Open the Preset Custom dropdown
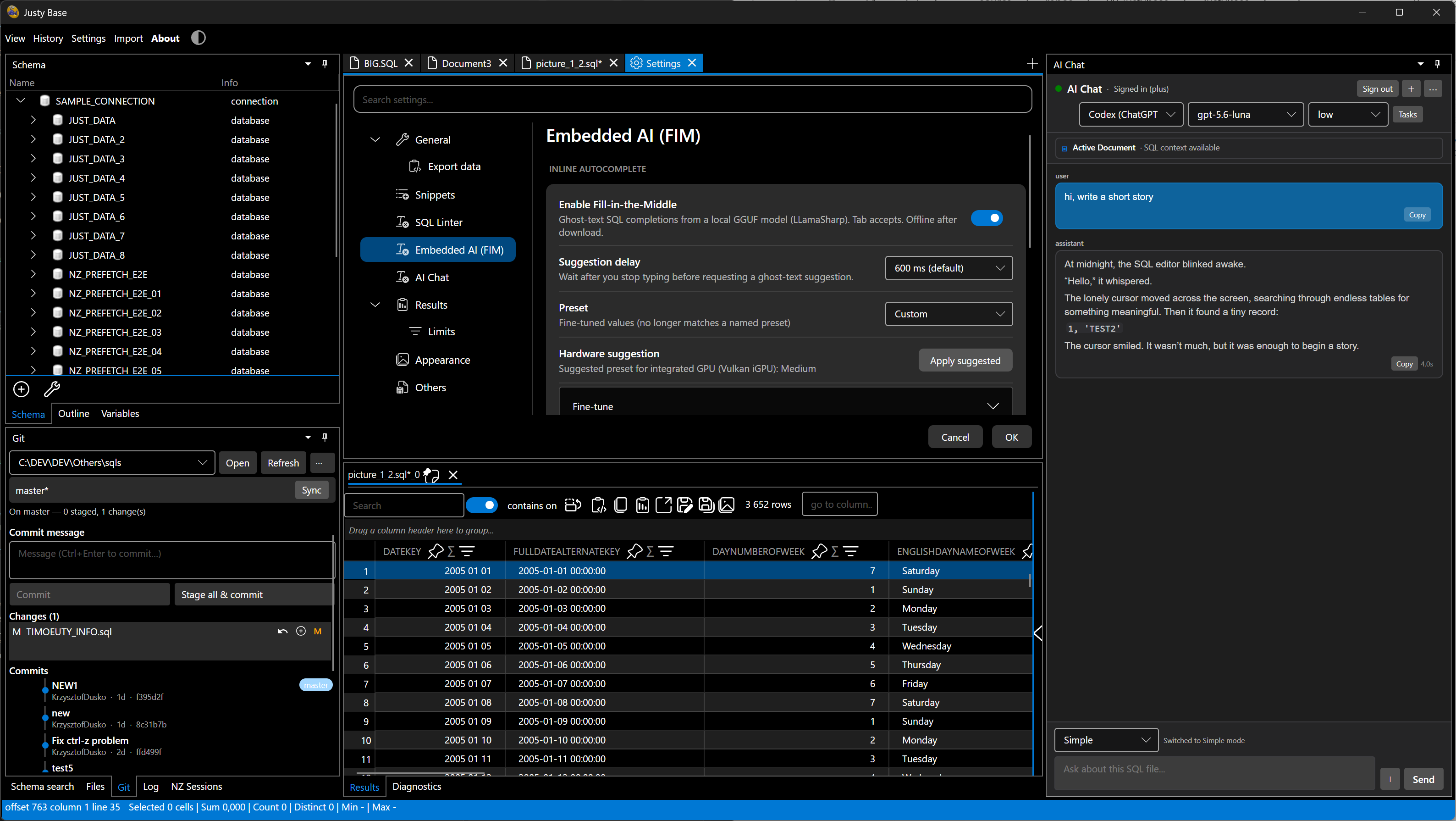 [949, 314]
